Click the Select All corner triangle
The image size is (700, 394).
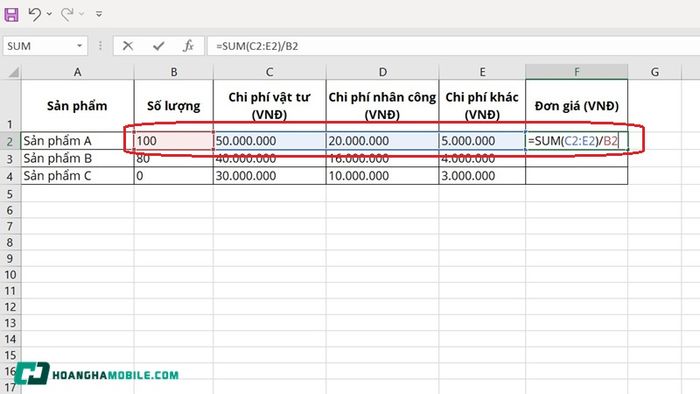coord(14,72)
